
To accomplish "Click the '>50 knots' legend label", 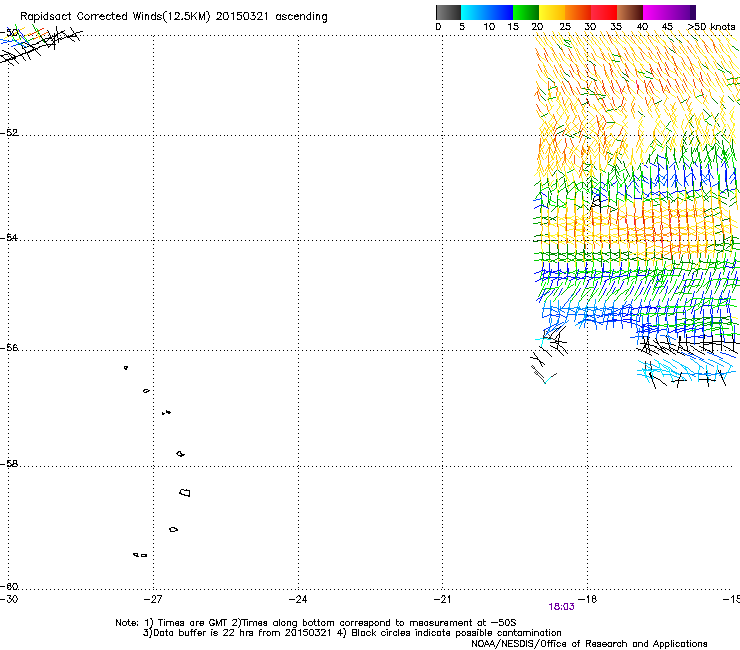I will pos(711,27).
